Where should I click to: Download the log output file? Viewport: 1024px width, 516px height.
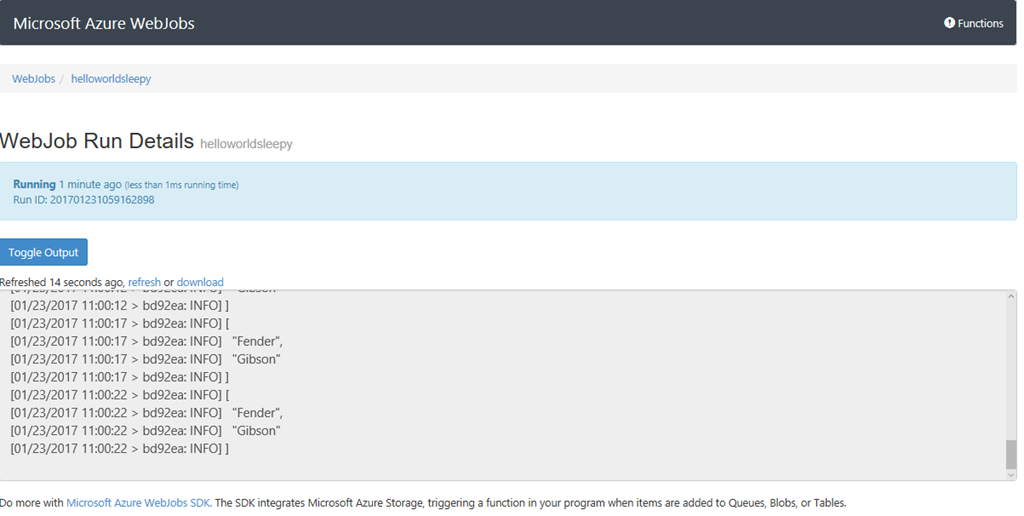click(x=200, y=282)
